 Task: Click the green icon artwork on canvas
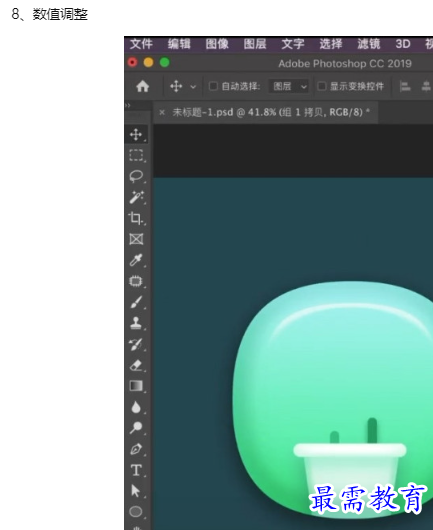(x=333, y=399)
